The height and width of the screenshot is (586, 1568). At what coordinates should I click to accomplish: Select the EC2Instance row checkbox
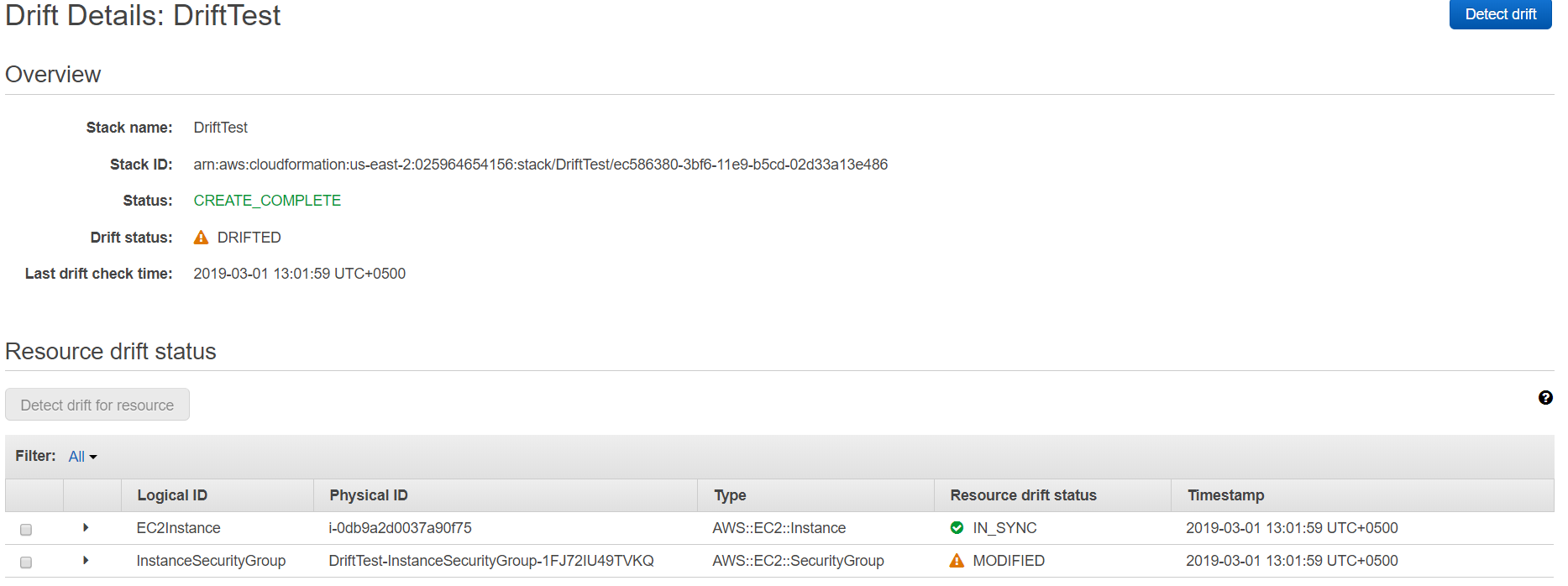click(26, 530)
